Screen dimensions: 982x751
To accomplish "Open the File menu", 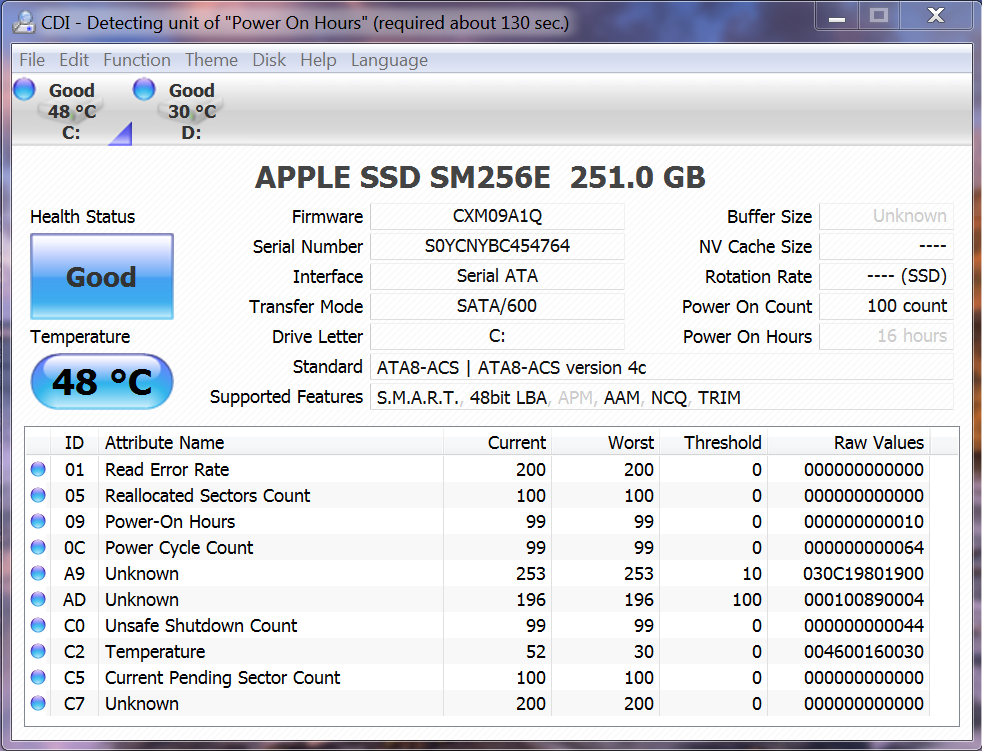I will tap(32, 60).
